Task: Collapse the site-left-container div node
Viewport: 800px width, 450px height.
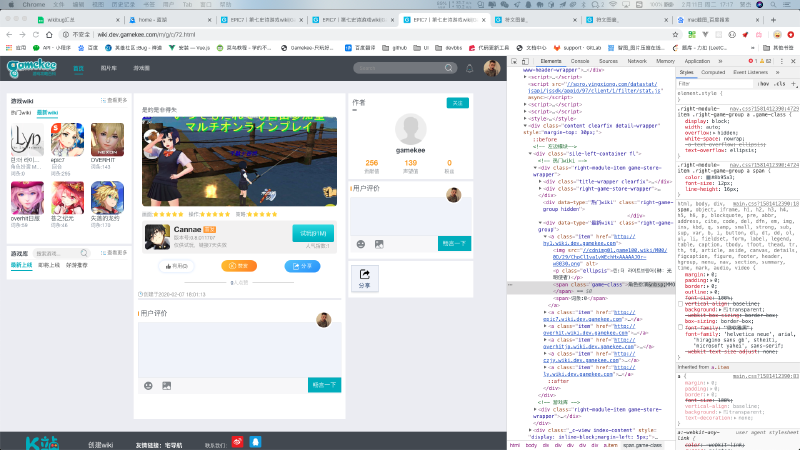Action: (530, 154)
